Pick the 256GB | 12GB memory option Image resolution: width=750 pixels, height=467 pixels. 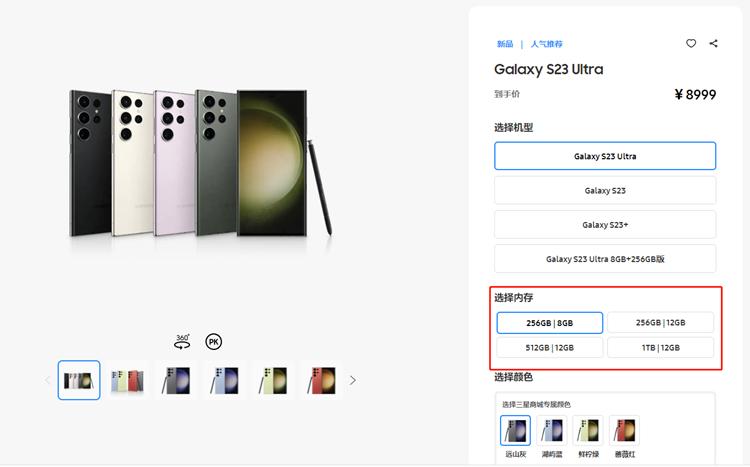pyautogui.click(x=660, y=322)
